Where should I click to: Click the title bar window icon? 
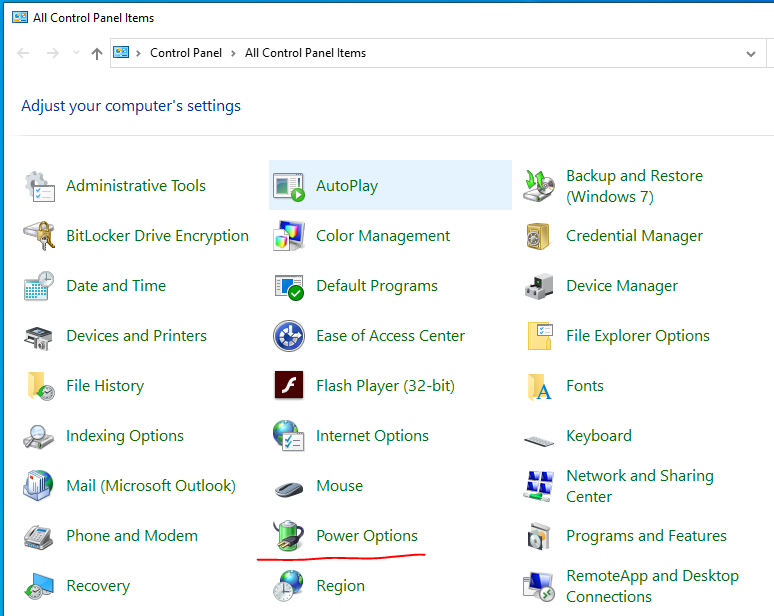[x=20, y=18]
